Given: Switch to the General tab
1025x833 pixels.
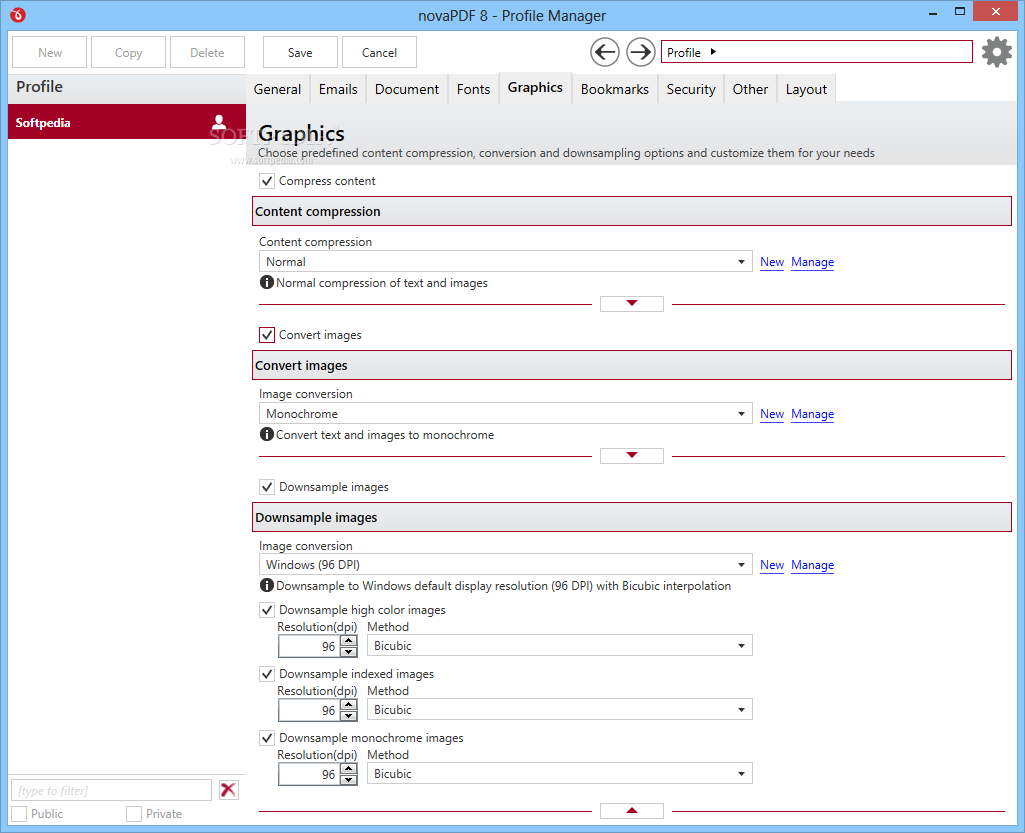Looking at the screenshot, I should (277, 89).
